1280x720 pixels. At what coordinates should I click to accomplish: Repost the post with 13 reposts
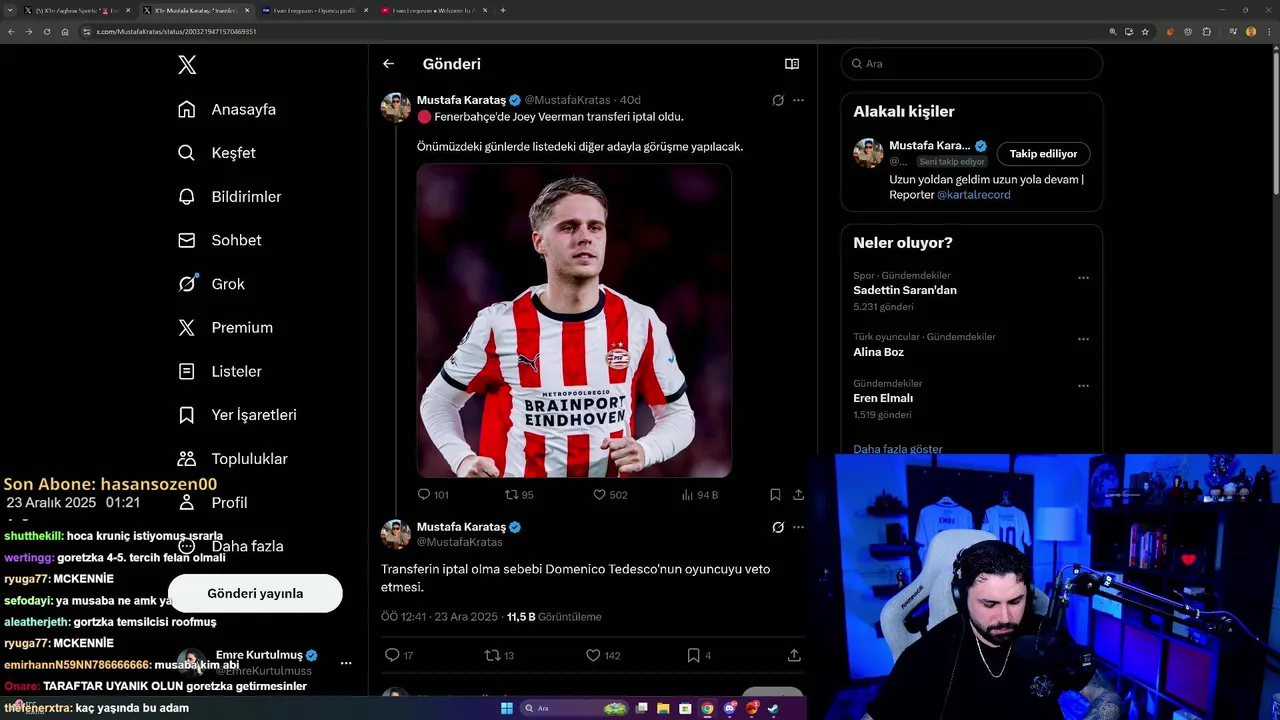tap(499, 655)
